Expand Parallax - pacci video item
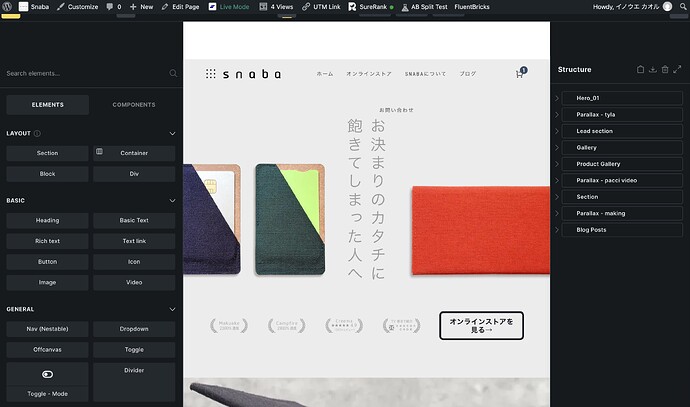Image resolution: width=690 pixels, height=407 pixels. 557,180
